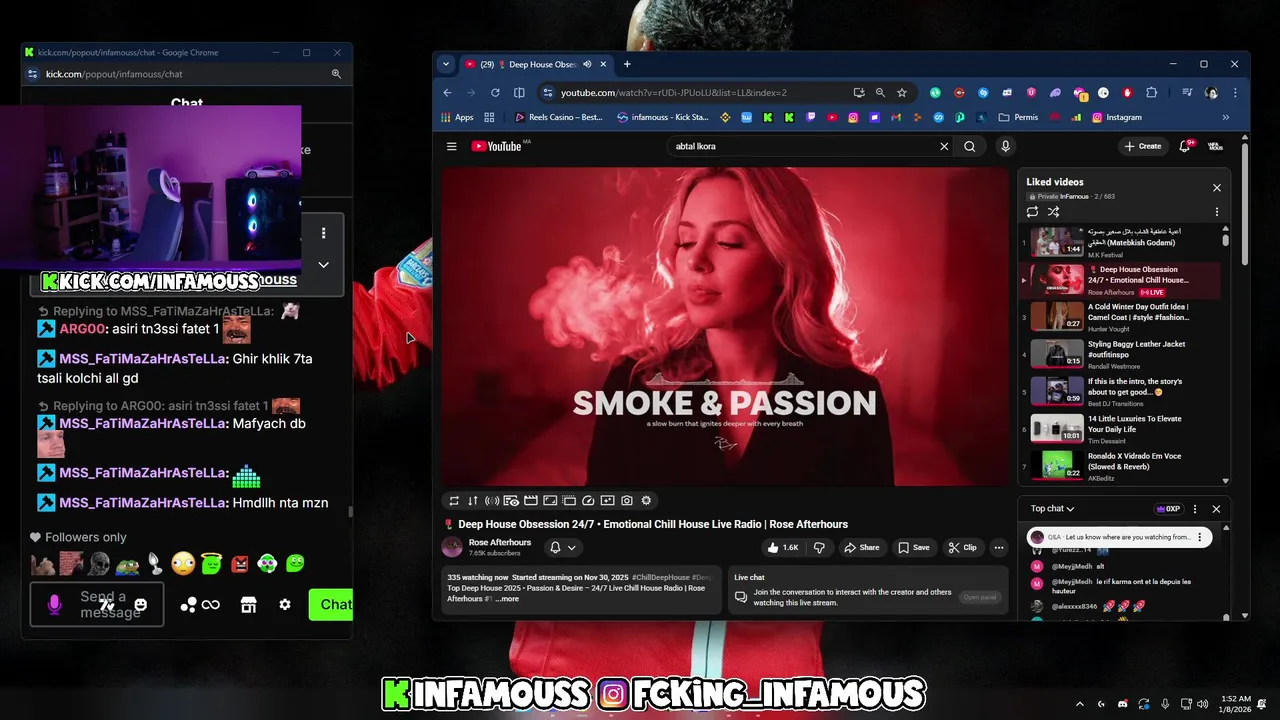Open Kick chat settings gear icon
The height and width of the screenshot is (720, 1280).
[285, 605]
